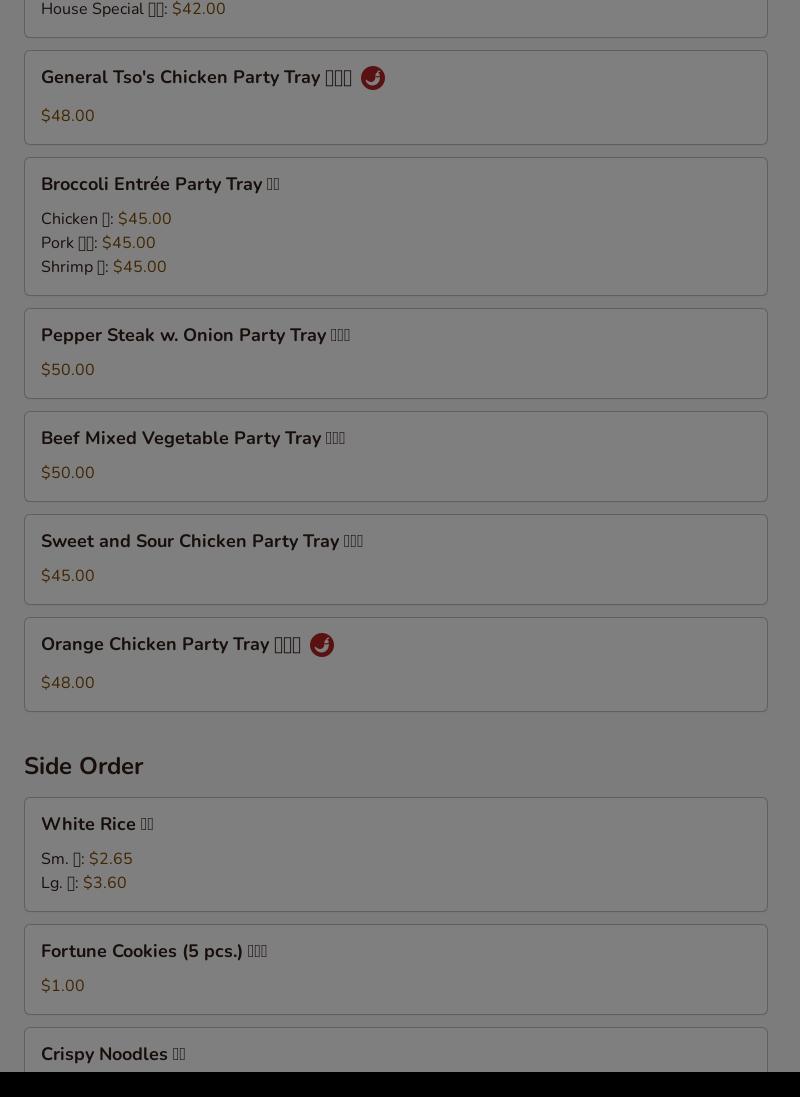Click House Special $42.00 option
This screenshot has height=1097, width=800.
pos(133,9)
